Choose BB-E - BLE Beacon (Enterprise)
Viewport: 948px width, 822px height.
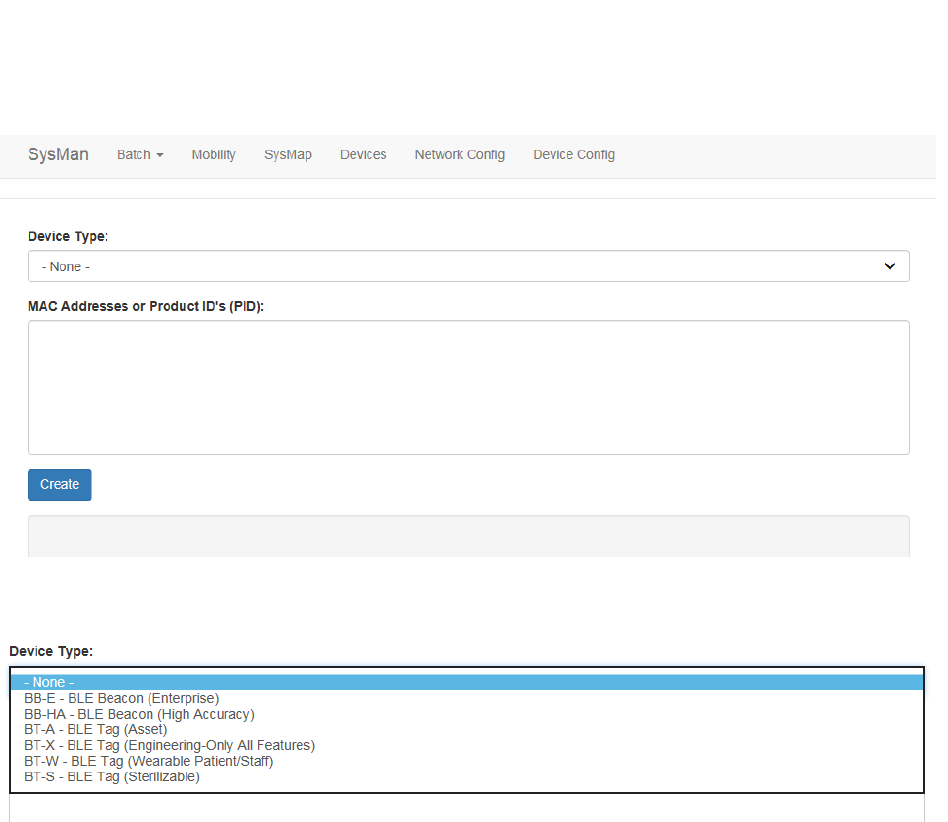[467, 698]
